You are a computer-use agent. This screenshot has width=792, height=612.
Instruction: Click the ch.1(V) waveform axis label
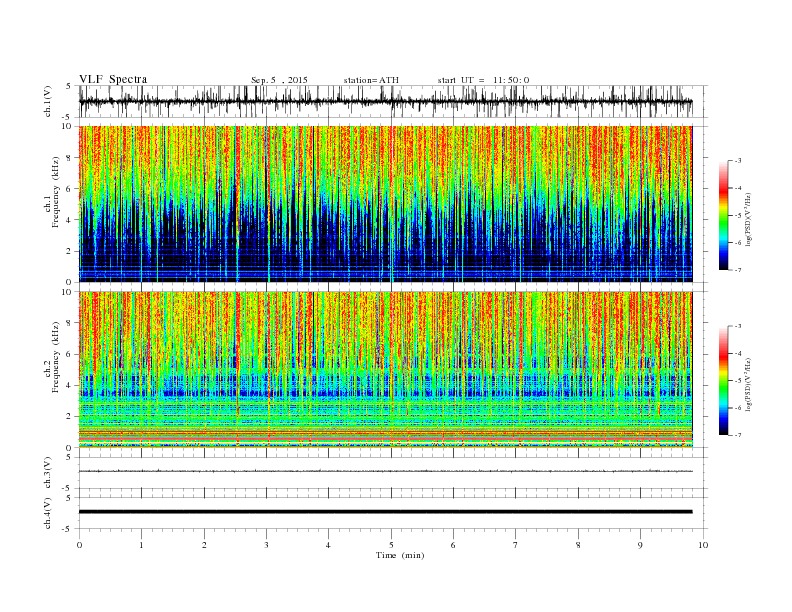(48, 101)
